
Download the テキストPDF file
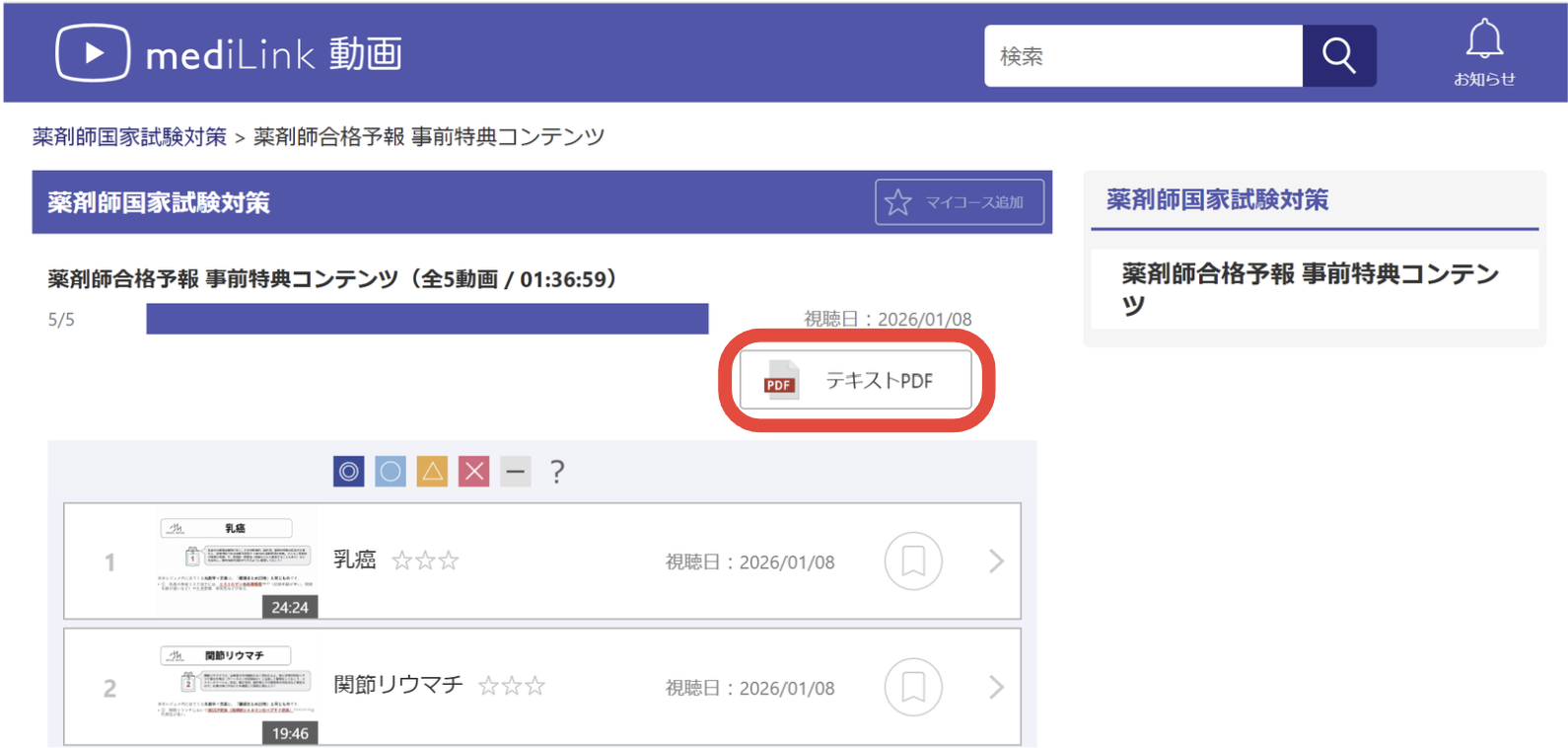click(855, 381)
